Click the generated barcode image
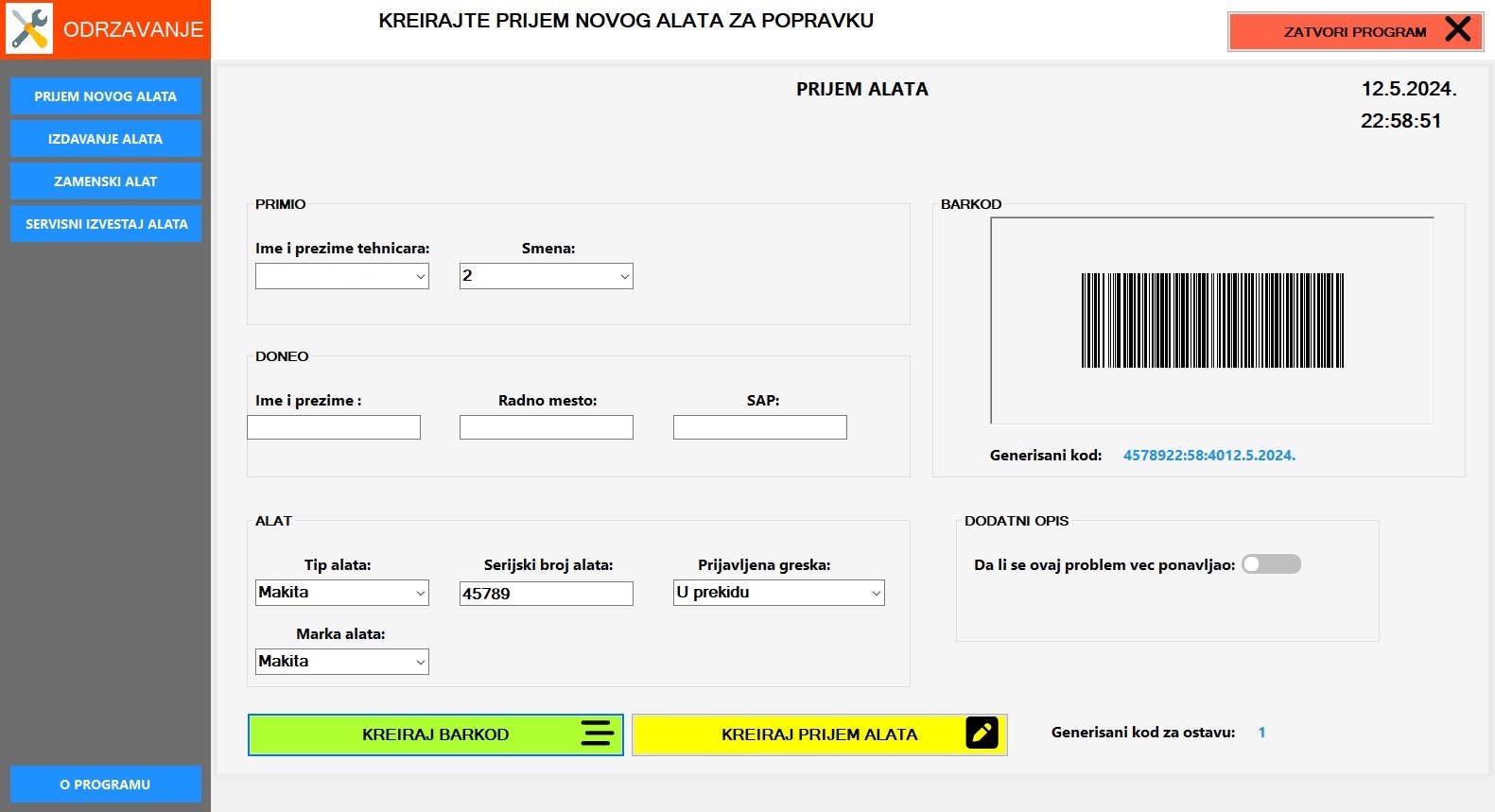Image resolution: width=1495 pixels, height=812 pixels. [1211, 320]
